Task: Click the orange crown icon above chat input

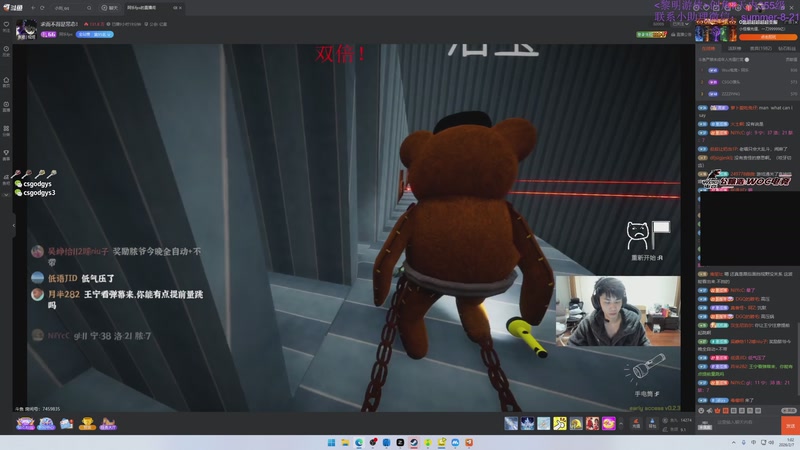Action: click(x=718, y=410)
